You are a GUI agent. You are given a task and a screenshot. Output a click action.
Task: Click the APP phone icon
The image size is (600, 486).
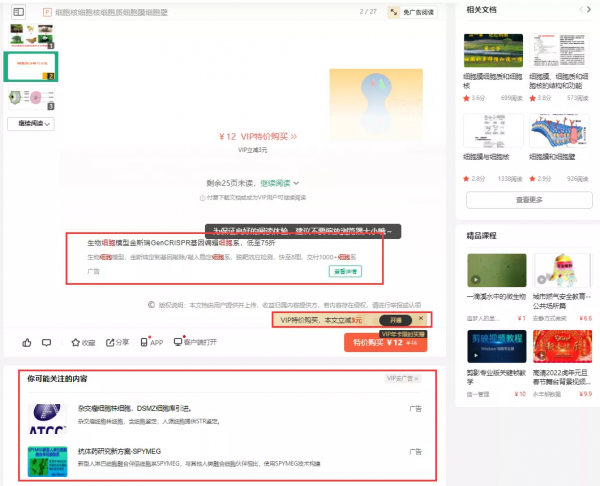(x=144, y=342)
